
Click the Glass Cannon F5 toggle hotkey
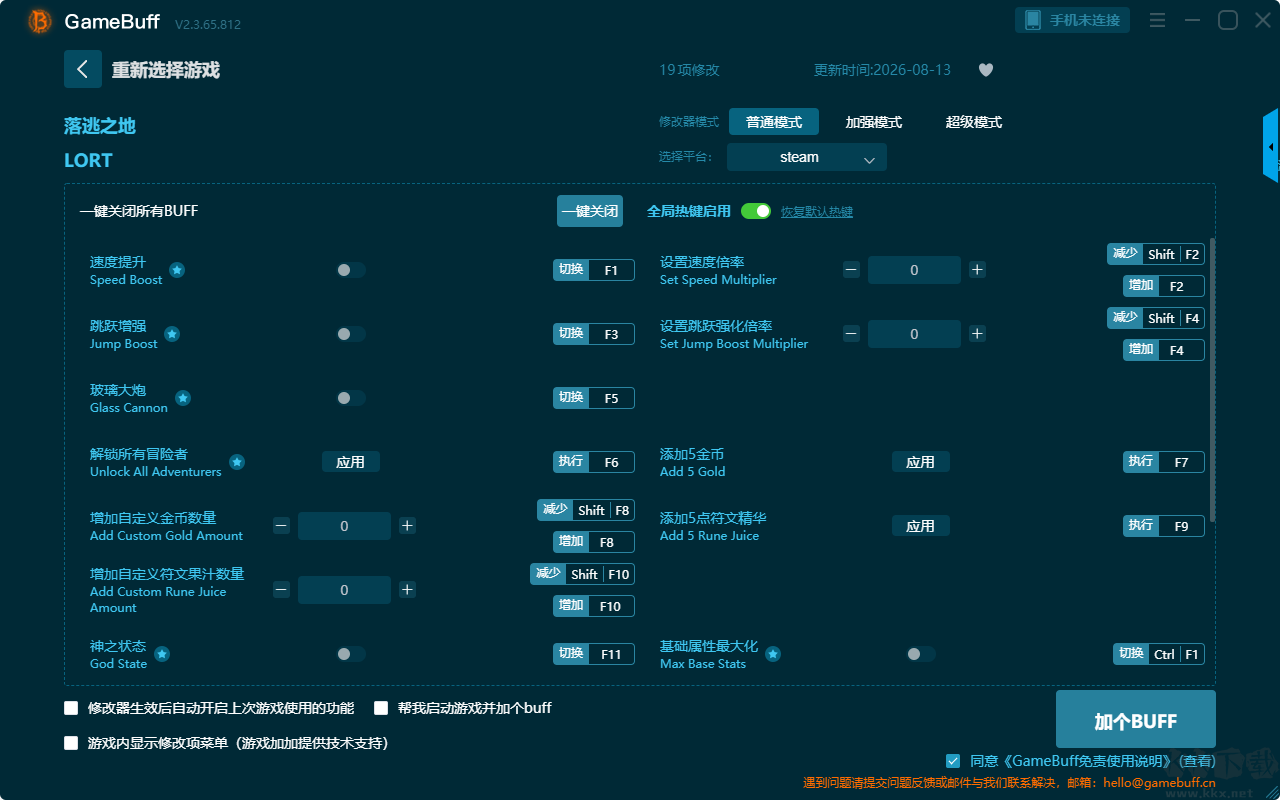click(x=594, y=398)
